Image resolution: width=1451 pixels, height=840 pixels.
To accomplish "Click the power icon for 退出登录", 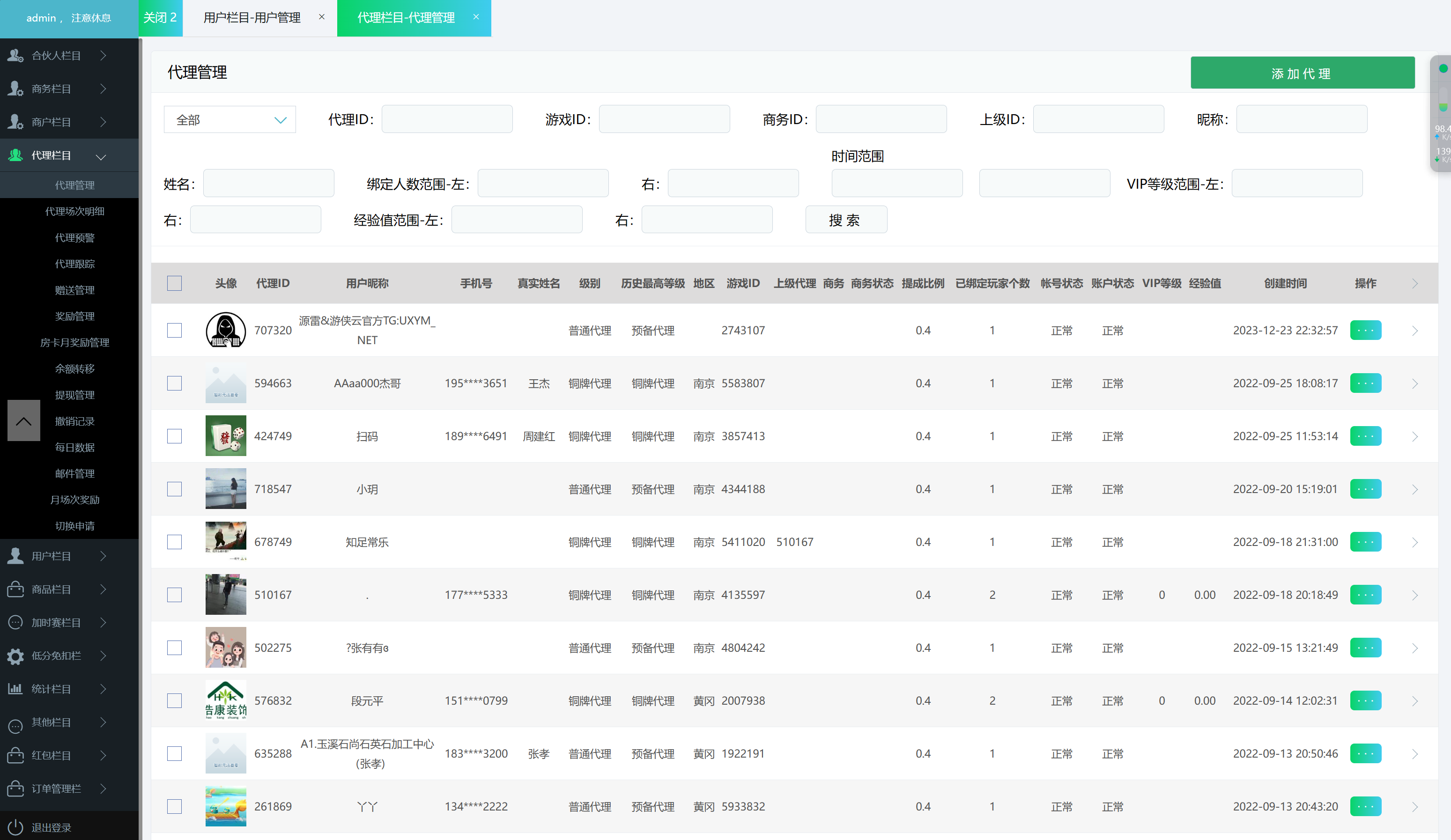I will click(x=15, y=827).
